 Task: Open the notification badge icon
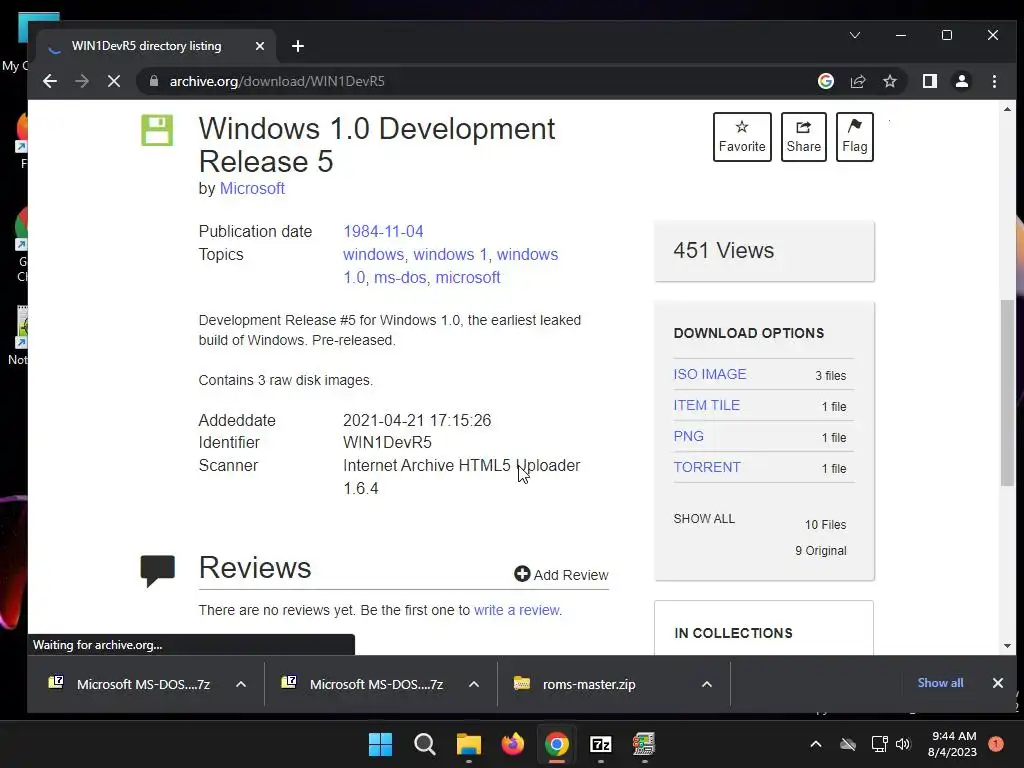point(995,744)
